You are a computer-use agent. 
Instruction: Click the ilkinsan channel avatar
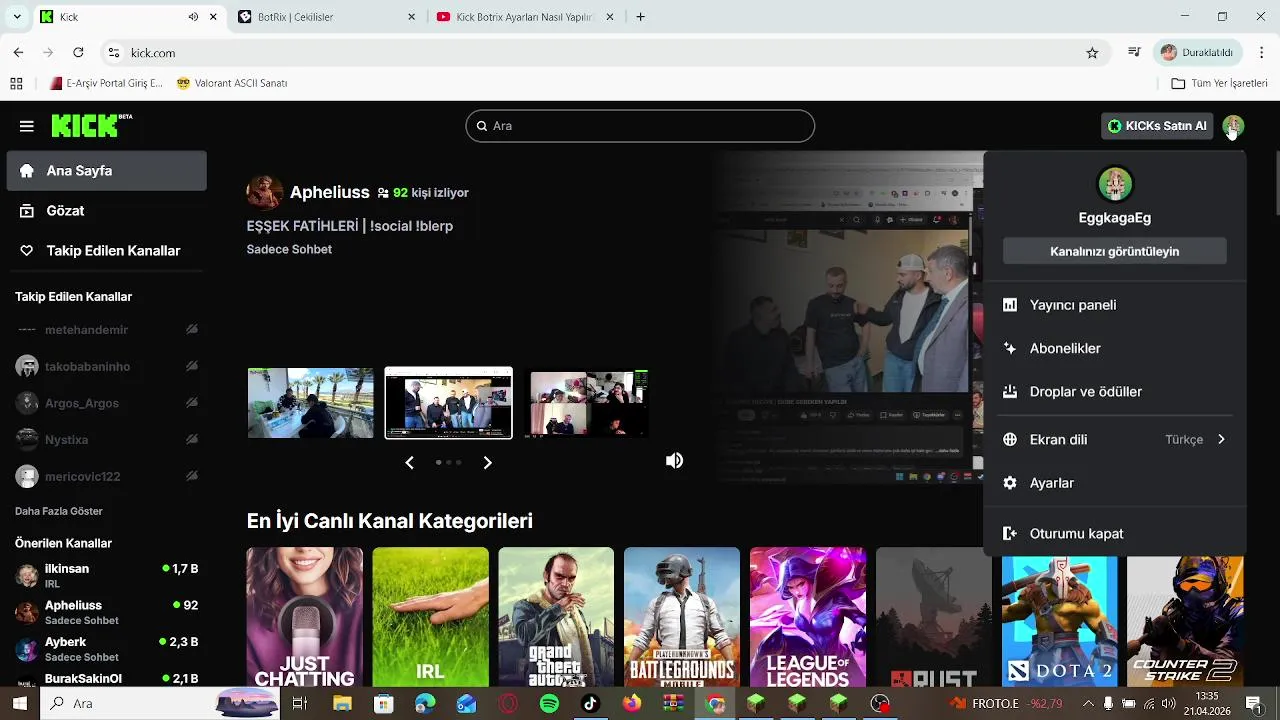click(27, 576)
